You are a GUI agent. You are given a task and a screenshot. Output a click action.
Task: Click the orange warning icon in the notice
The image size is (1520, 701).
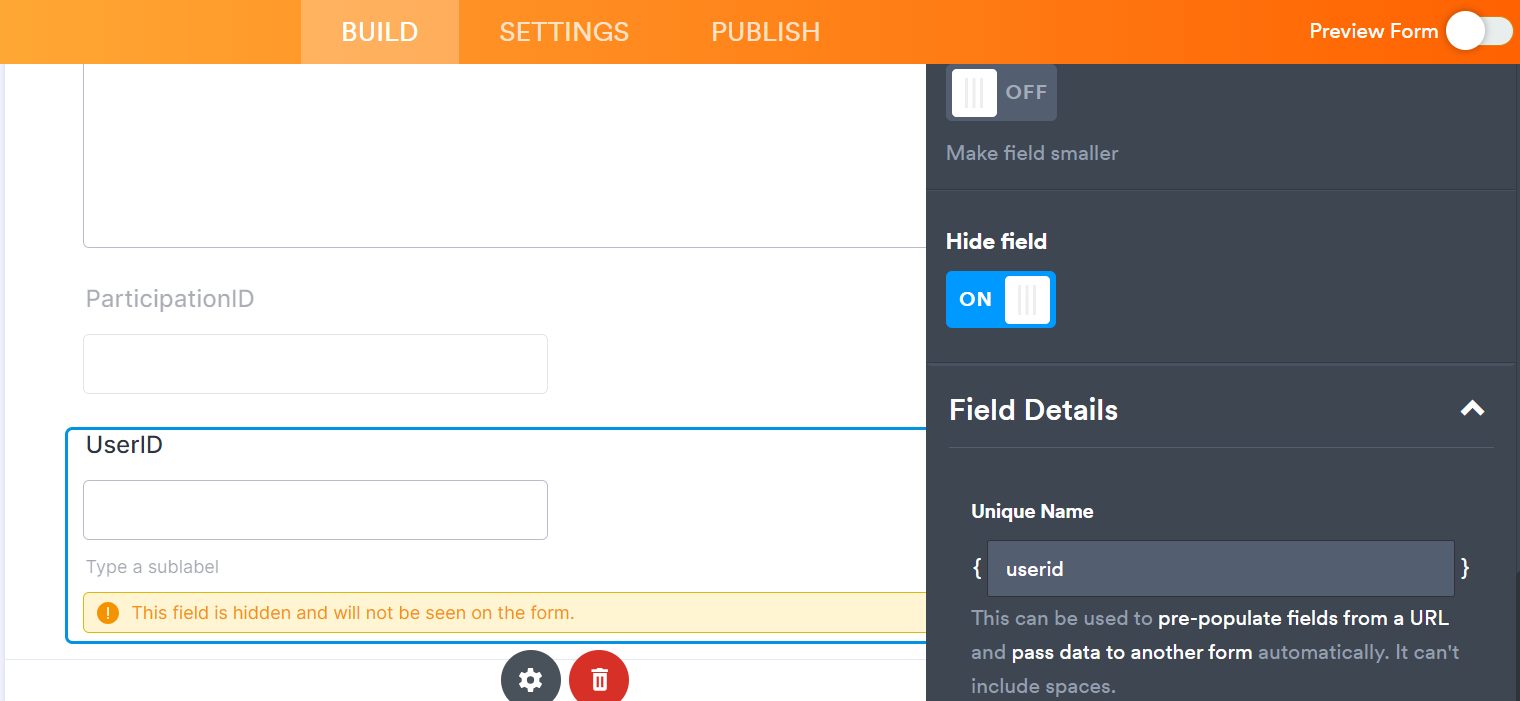(108, 612)
